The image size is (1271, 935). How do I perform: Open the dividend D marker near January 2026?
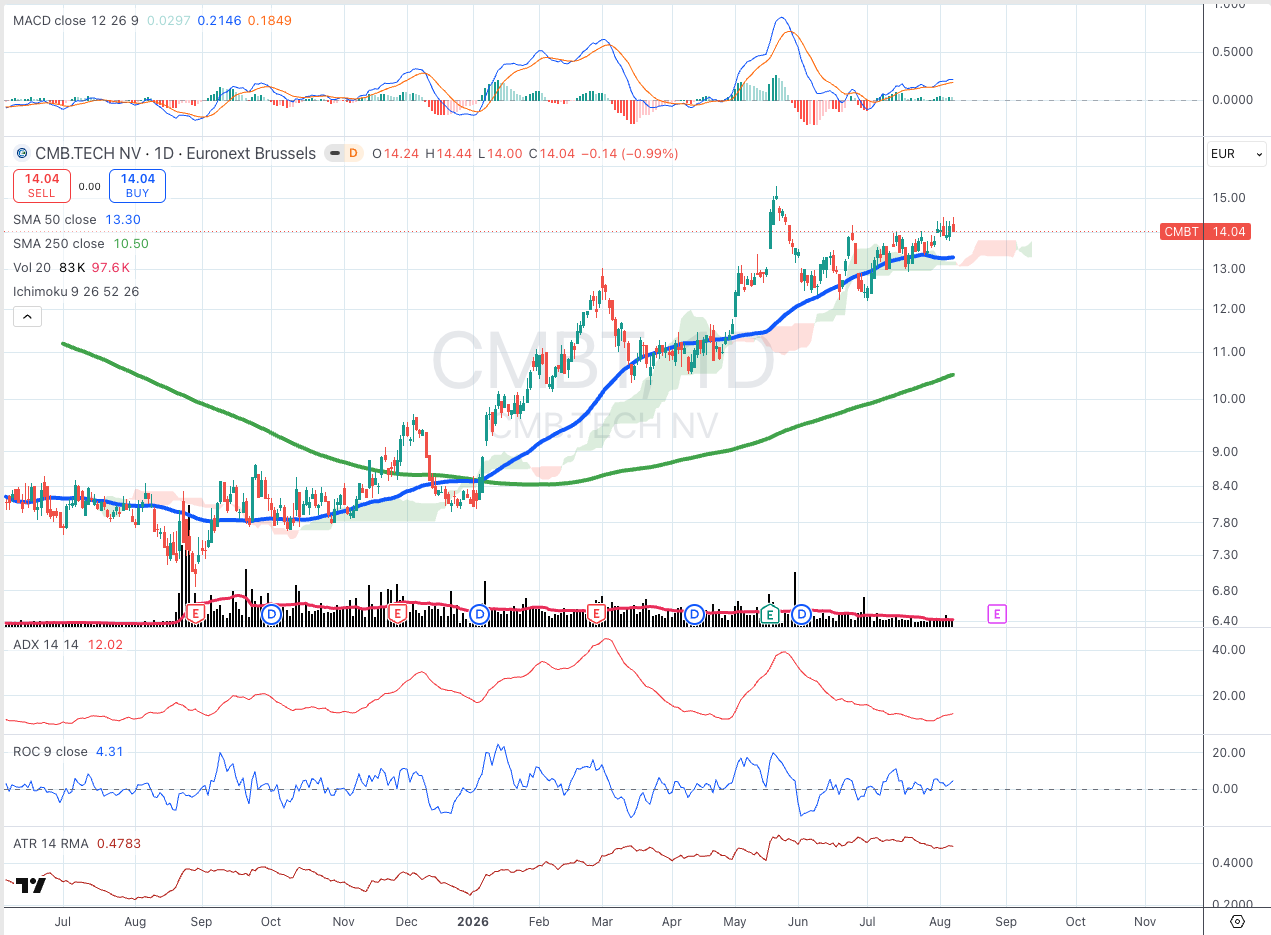[x=479, y=614]
